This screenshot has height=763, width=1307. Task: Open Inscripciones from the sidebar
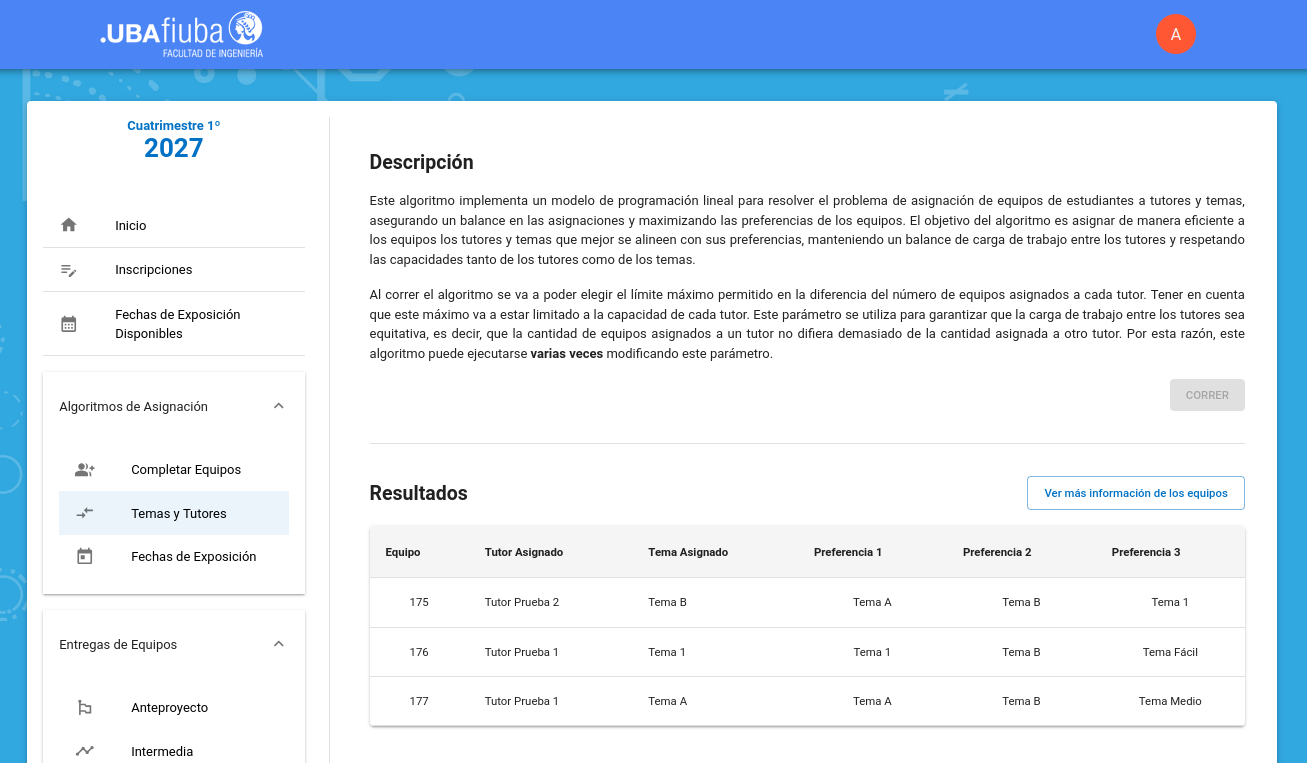153,270
